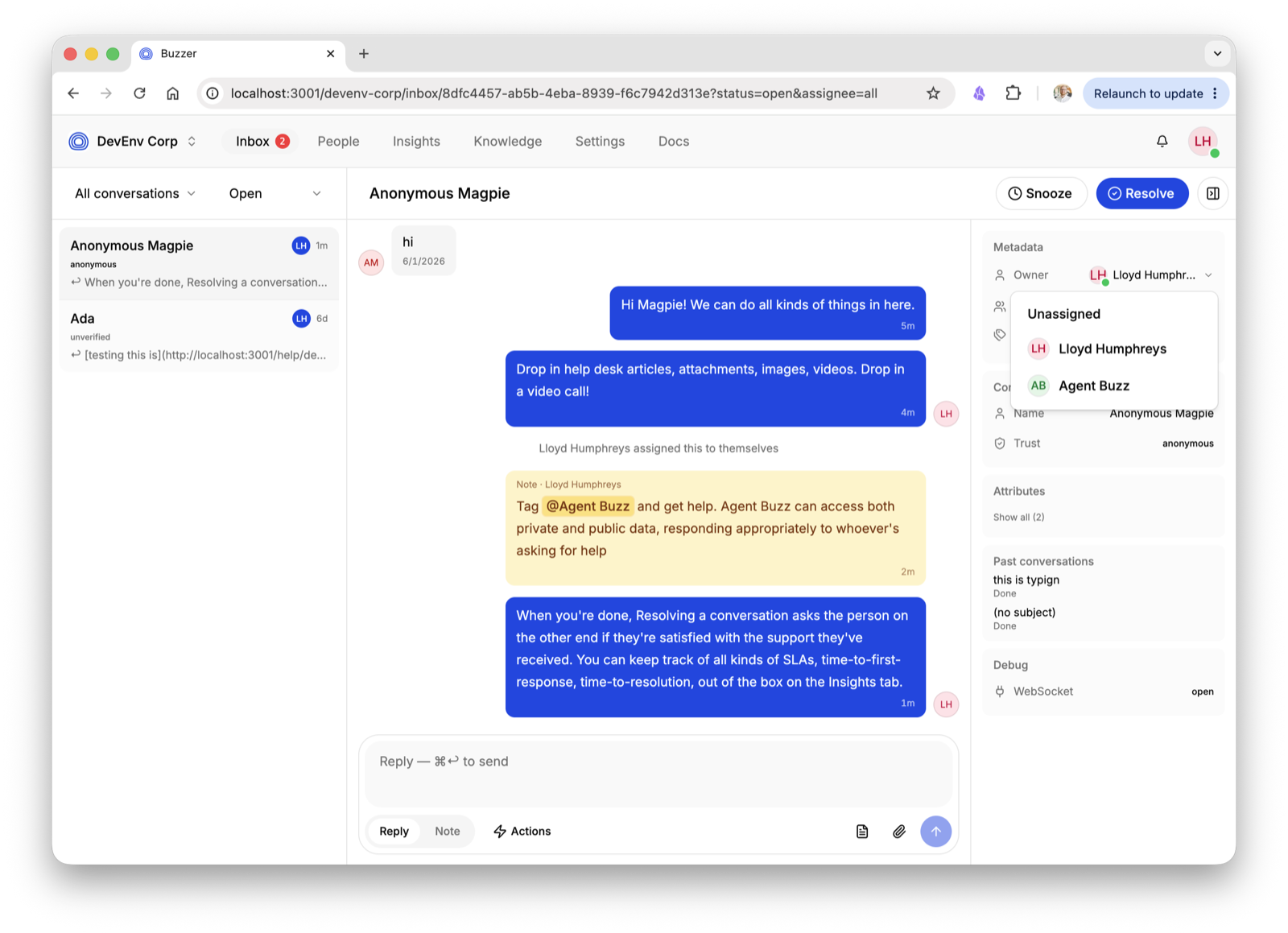Click the team people icon in Metadata

click(1000, 307)
